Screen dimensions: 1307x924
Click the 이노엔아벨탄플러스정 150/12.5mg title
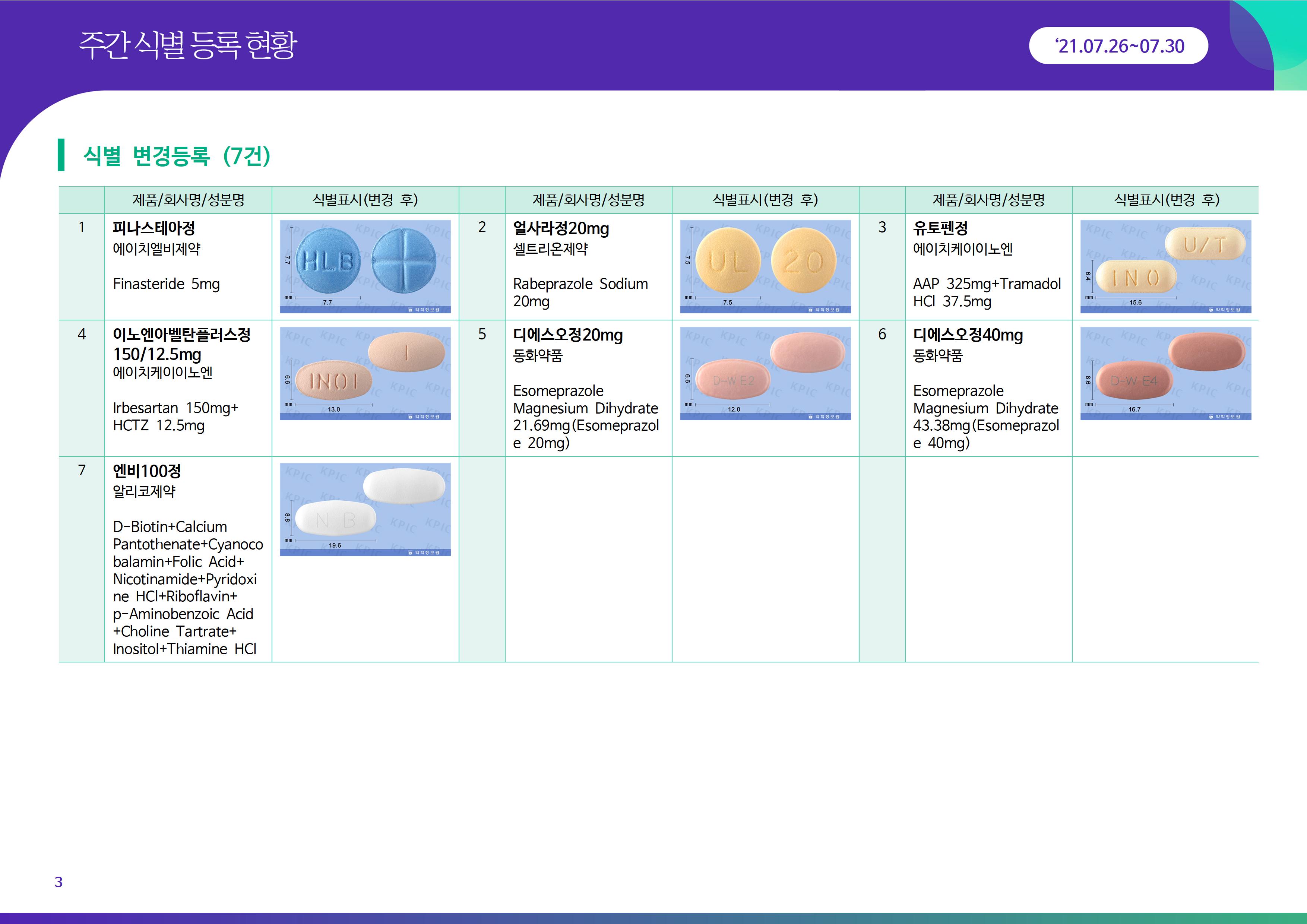181,344
